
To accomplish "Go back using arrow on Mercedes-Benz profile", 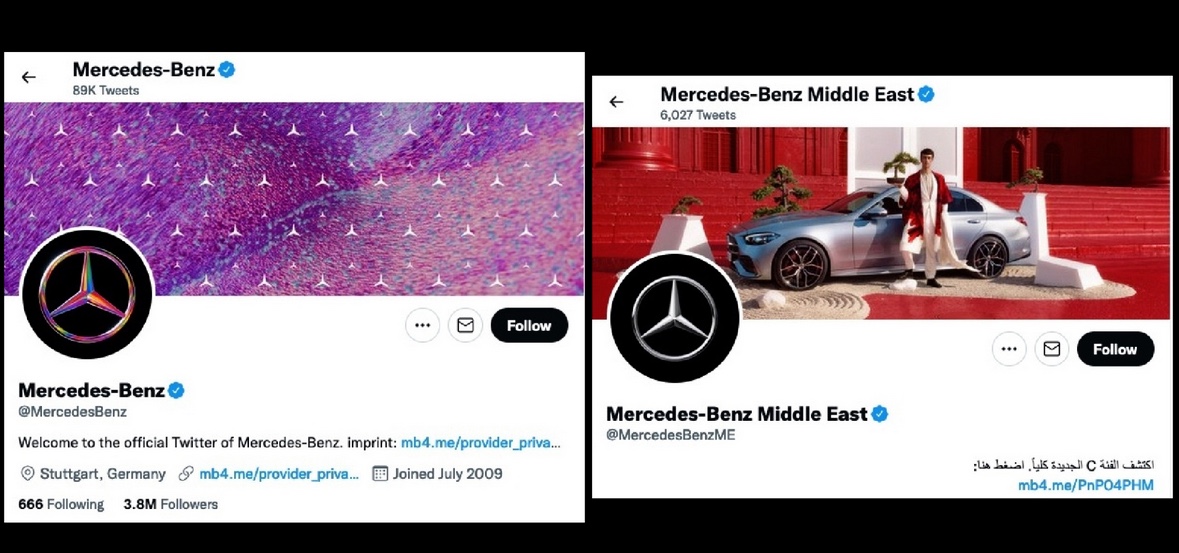I will pos(29,77).
